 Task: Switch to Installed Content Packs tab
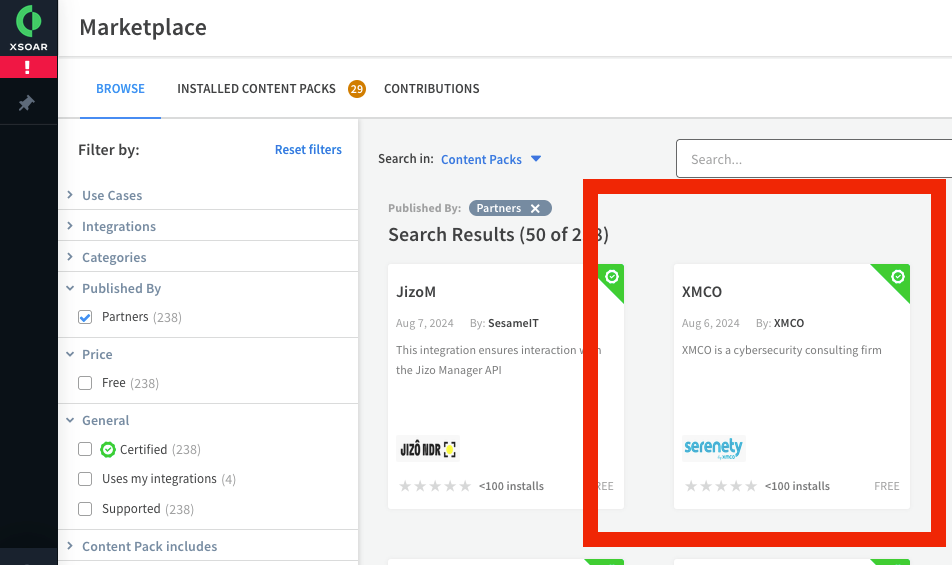coord(256,89)
